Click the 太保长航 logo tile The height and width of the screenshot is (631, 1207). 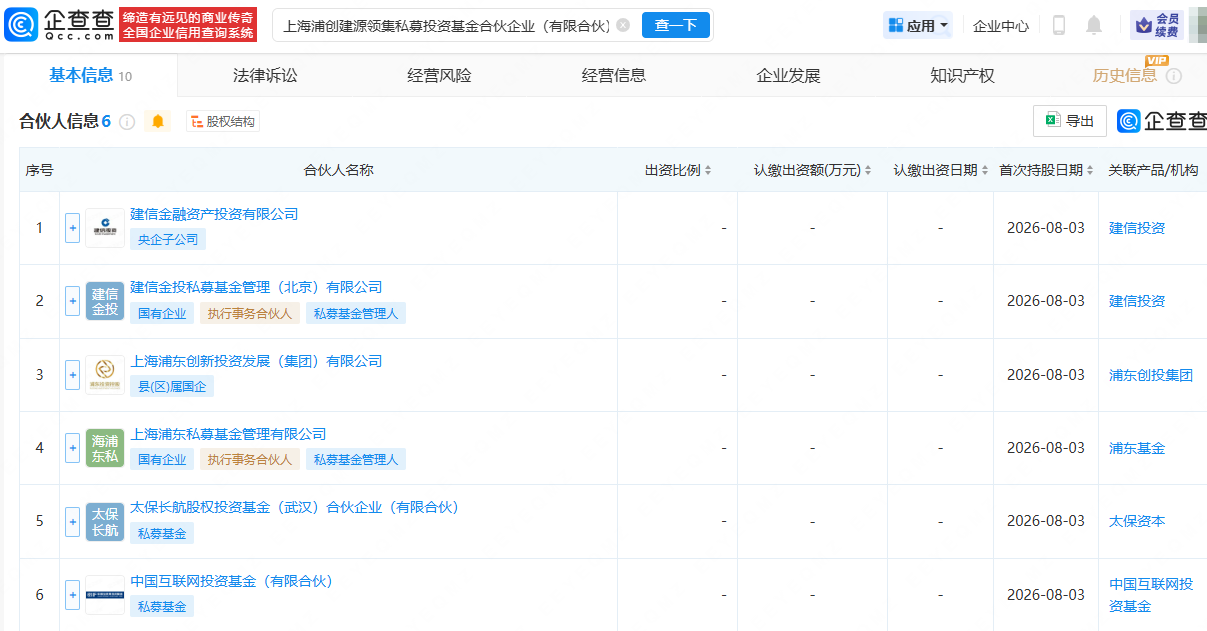pos(105,521)
